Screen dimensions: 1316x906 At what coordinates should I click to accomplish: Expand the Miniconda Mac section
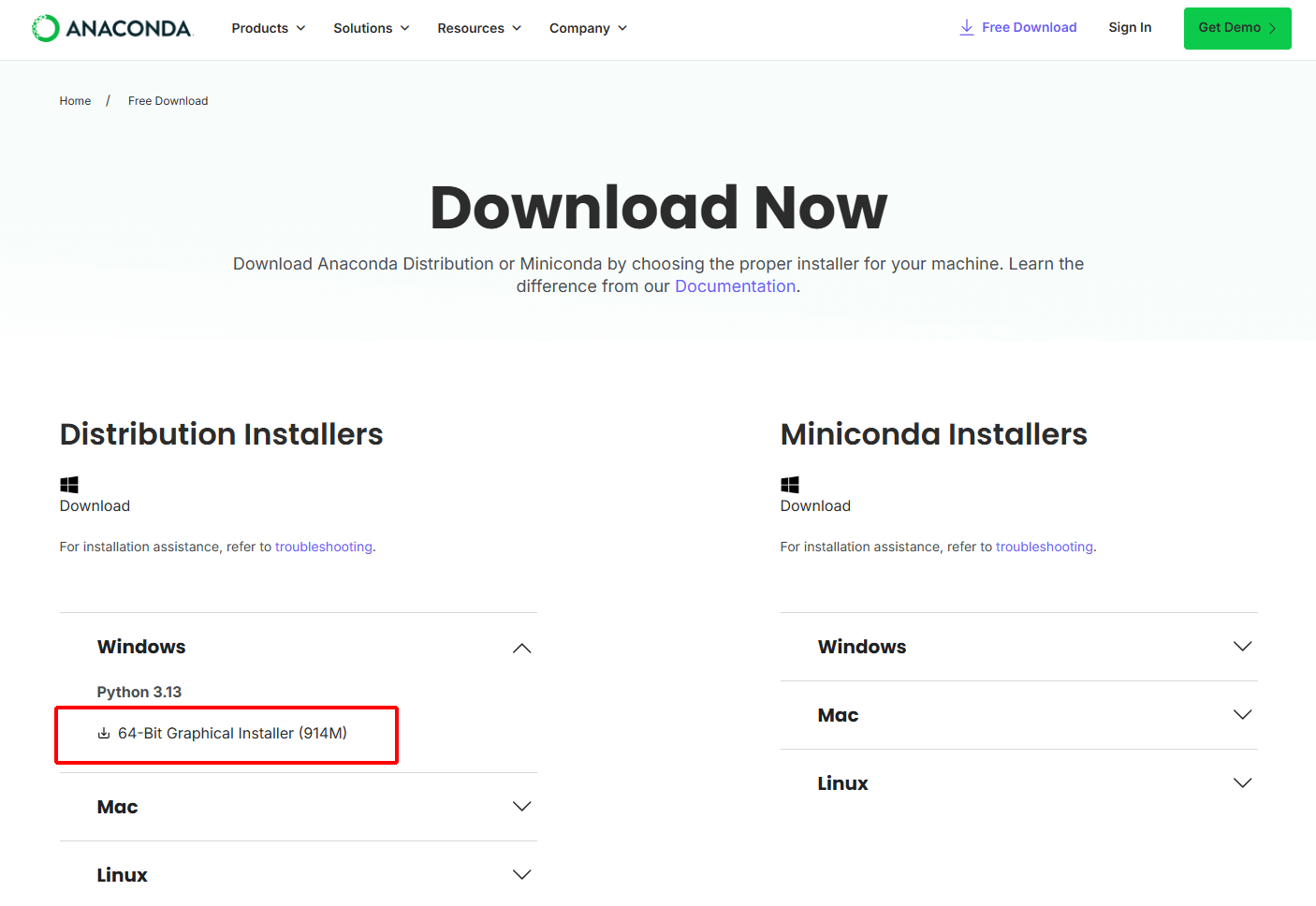click(1019, 715)
